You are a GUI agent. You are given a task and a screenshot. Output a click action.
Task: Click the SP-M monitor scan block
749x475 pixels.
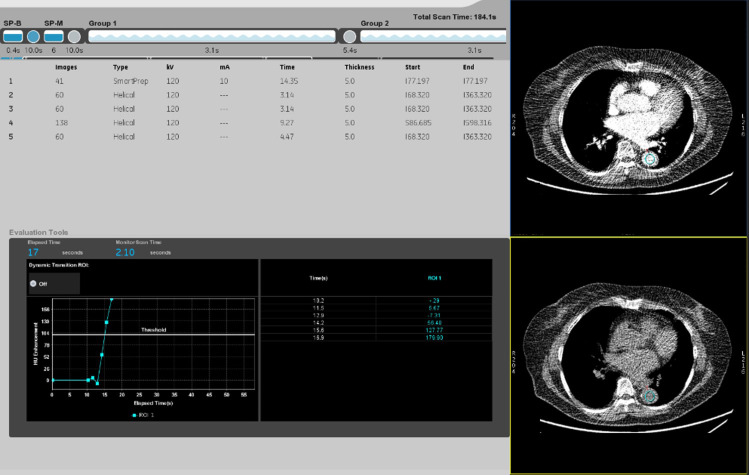54,36
